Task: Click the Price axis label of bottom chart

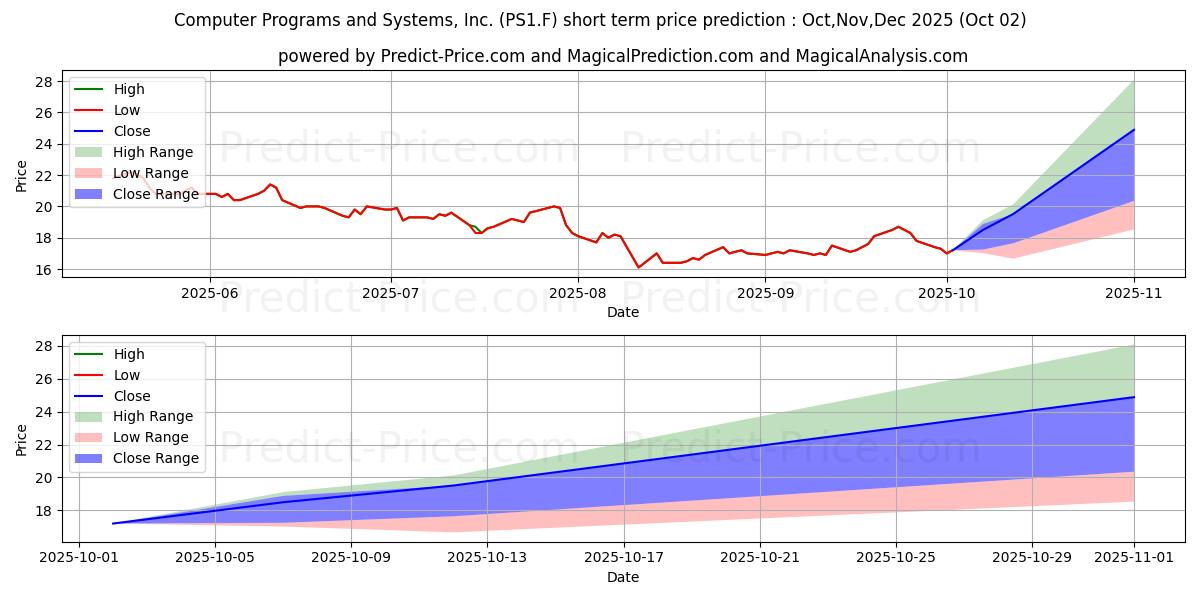Action: 22,440
